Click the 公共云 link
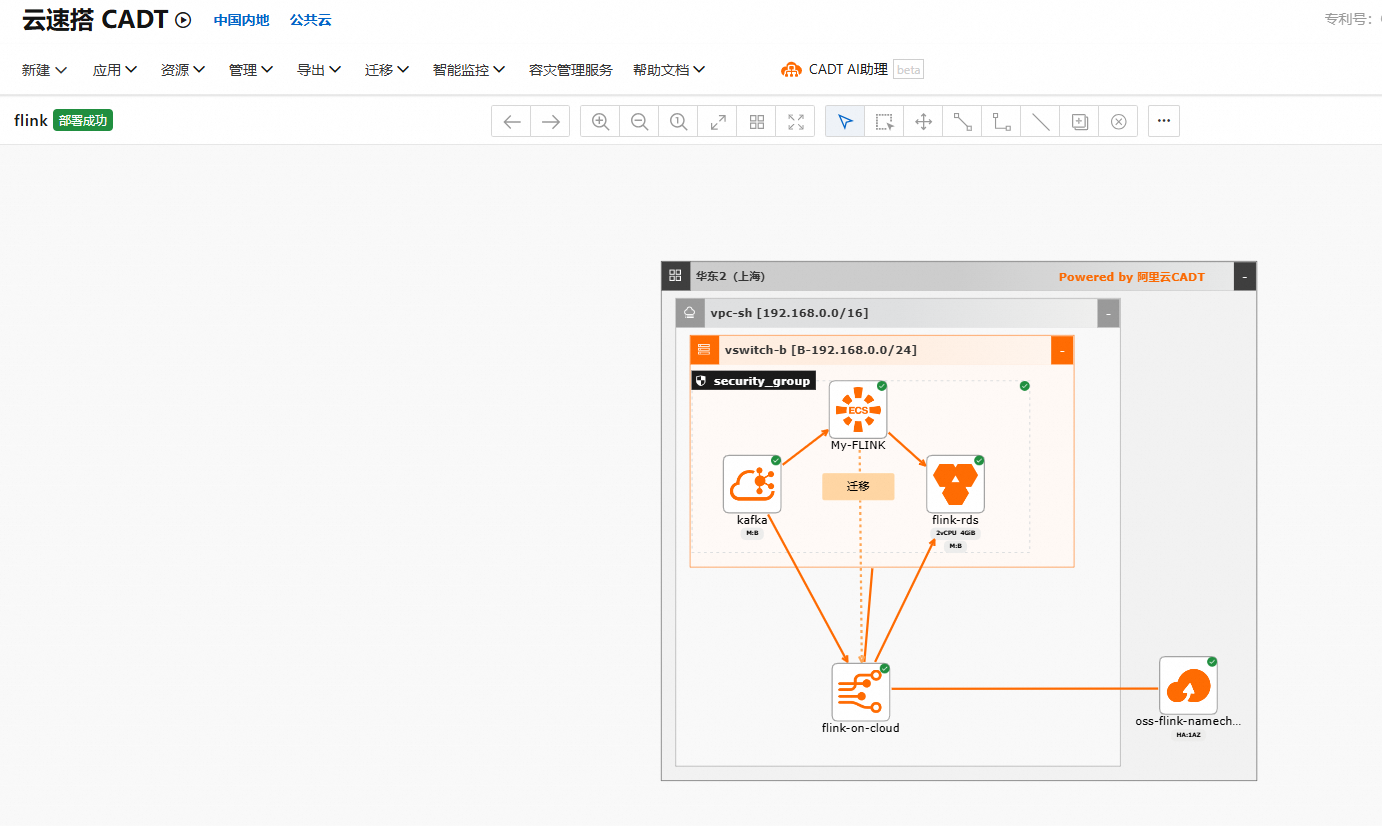The height and width of the screenshot is (826, 1382). tap(310, 20)
